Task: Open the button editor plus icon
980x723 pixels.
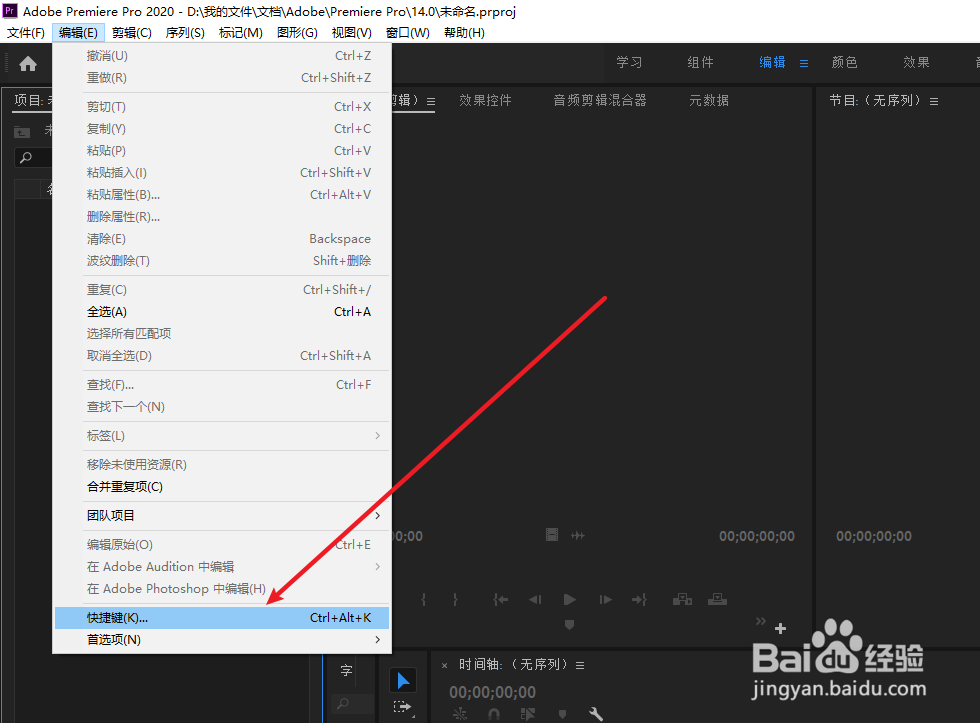Action: pos(780,629)
